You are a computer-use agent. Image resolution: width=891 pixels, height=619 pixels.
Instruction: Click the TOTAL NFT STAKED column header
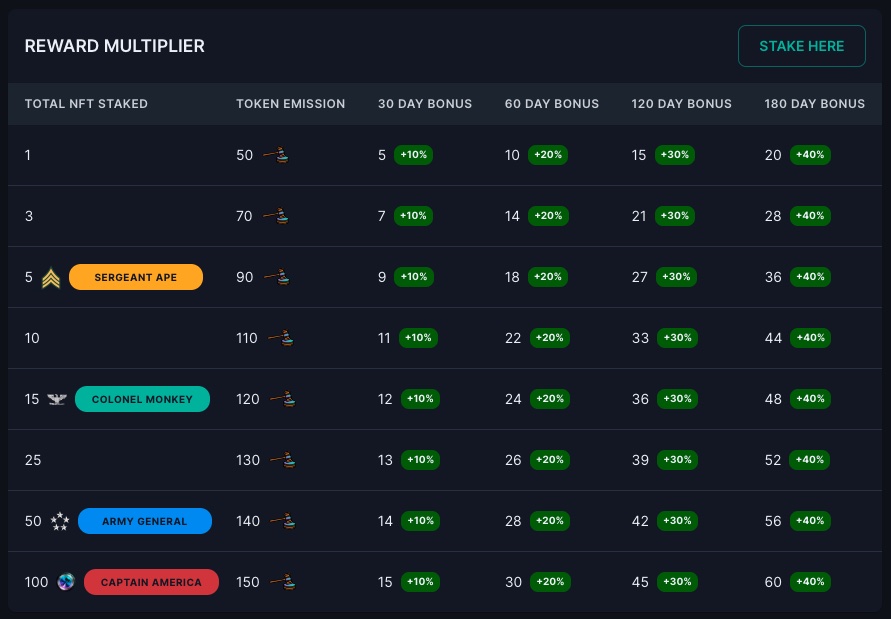86,104
